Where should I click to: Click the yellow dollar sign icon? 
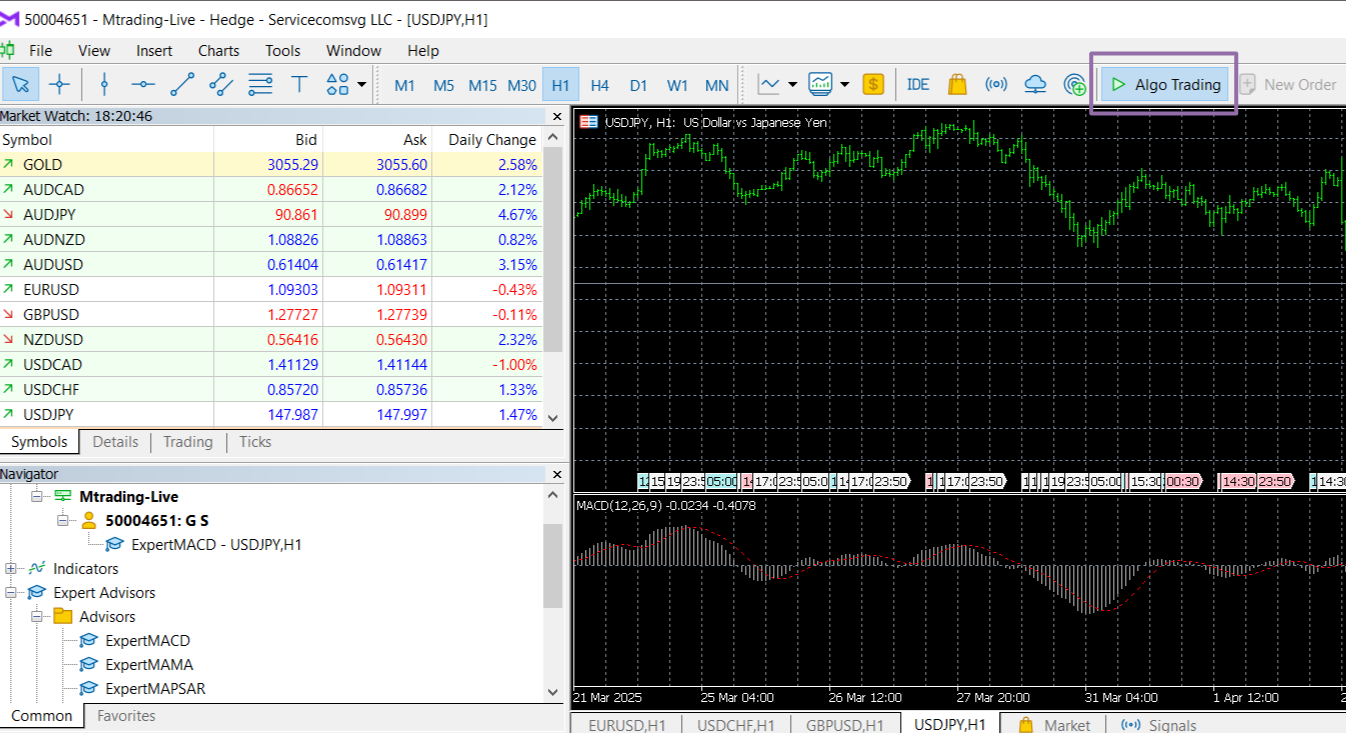[874, 84]
